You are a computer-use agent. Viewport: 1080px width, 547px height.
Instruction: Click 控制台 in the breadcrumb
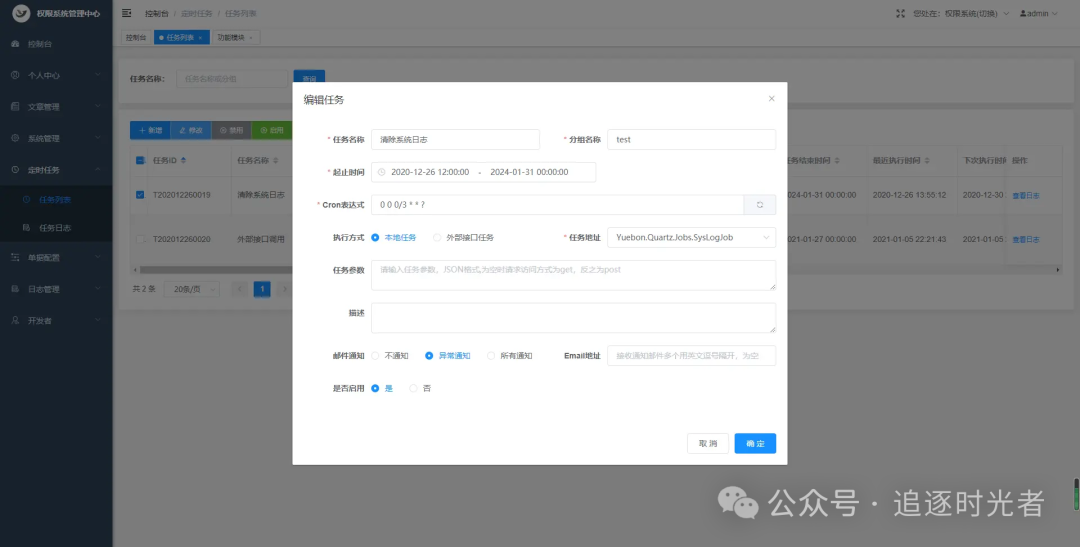[156, 14]
